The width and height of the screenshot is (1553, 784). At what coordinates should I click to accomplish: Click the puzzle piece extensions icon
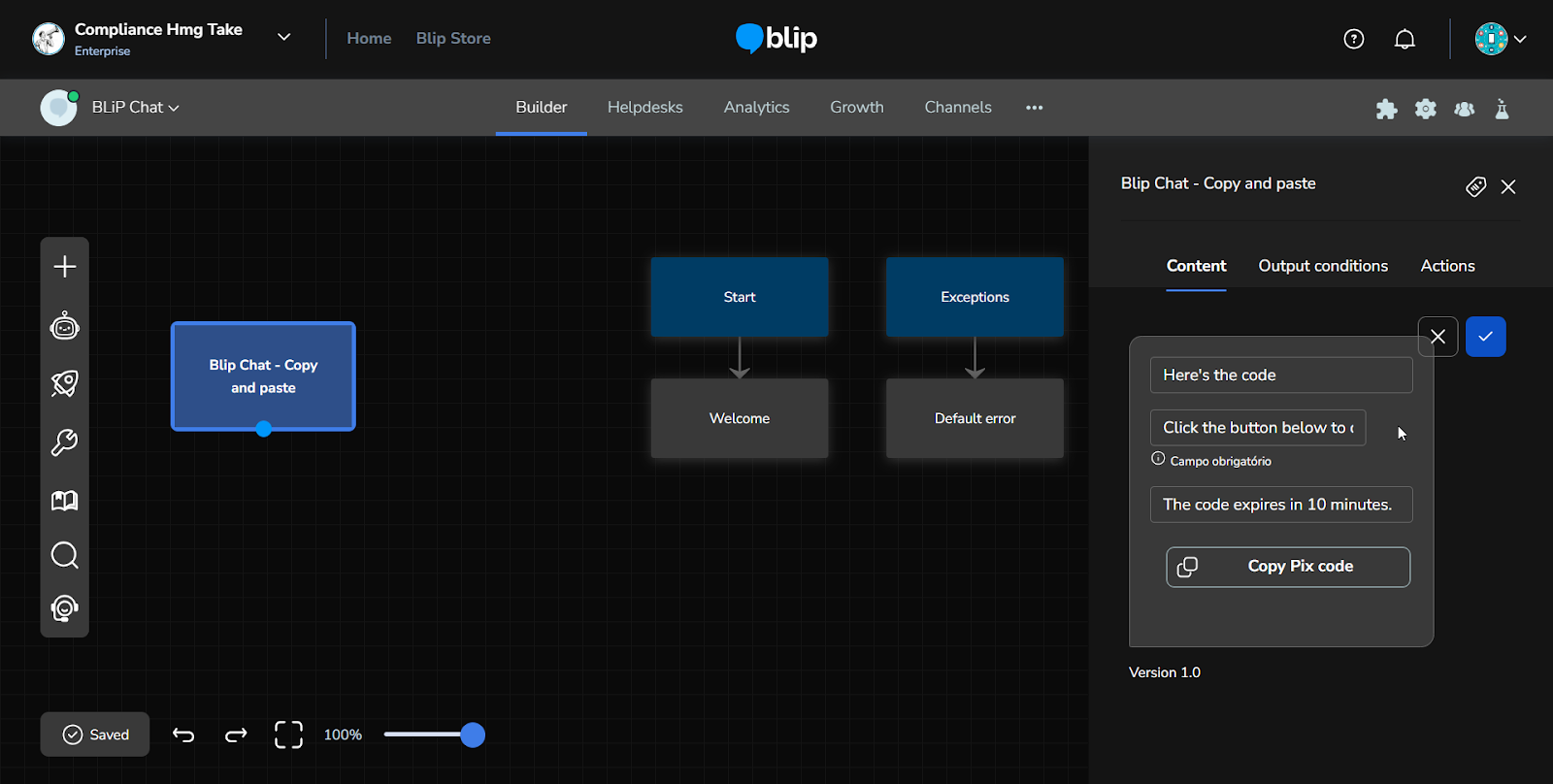[x=1386, y=109]
